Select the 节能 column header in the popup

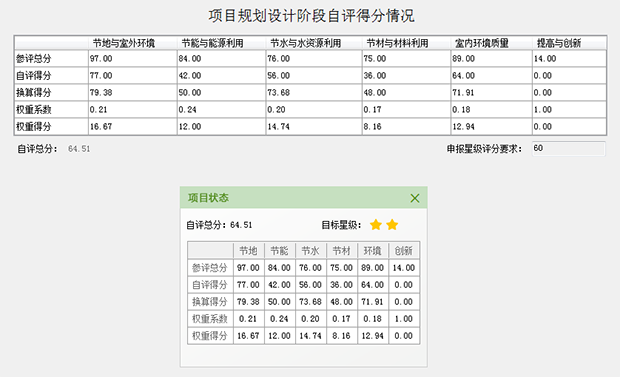pos(280,250)
